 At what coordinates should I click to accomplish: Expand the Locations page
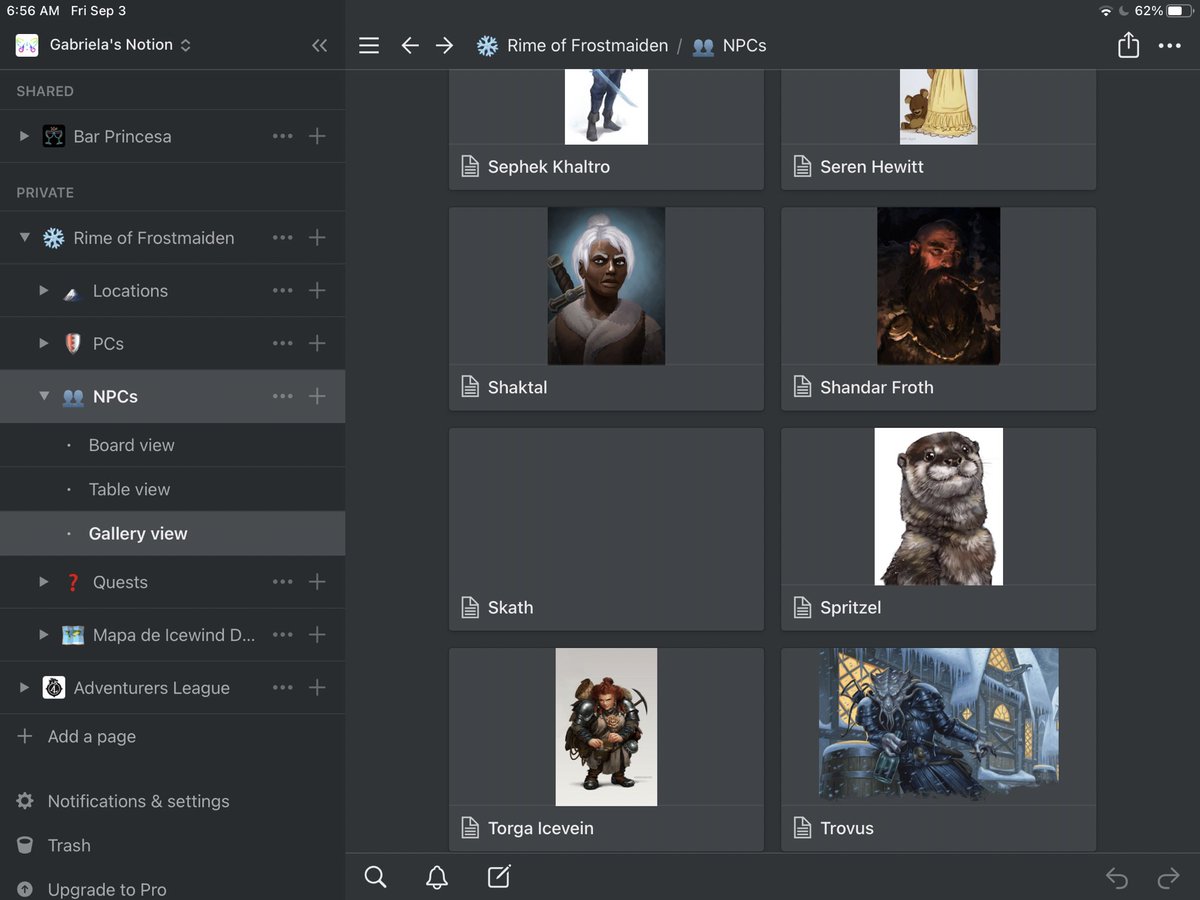(x=44, y=291)
